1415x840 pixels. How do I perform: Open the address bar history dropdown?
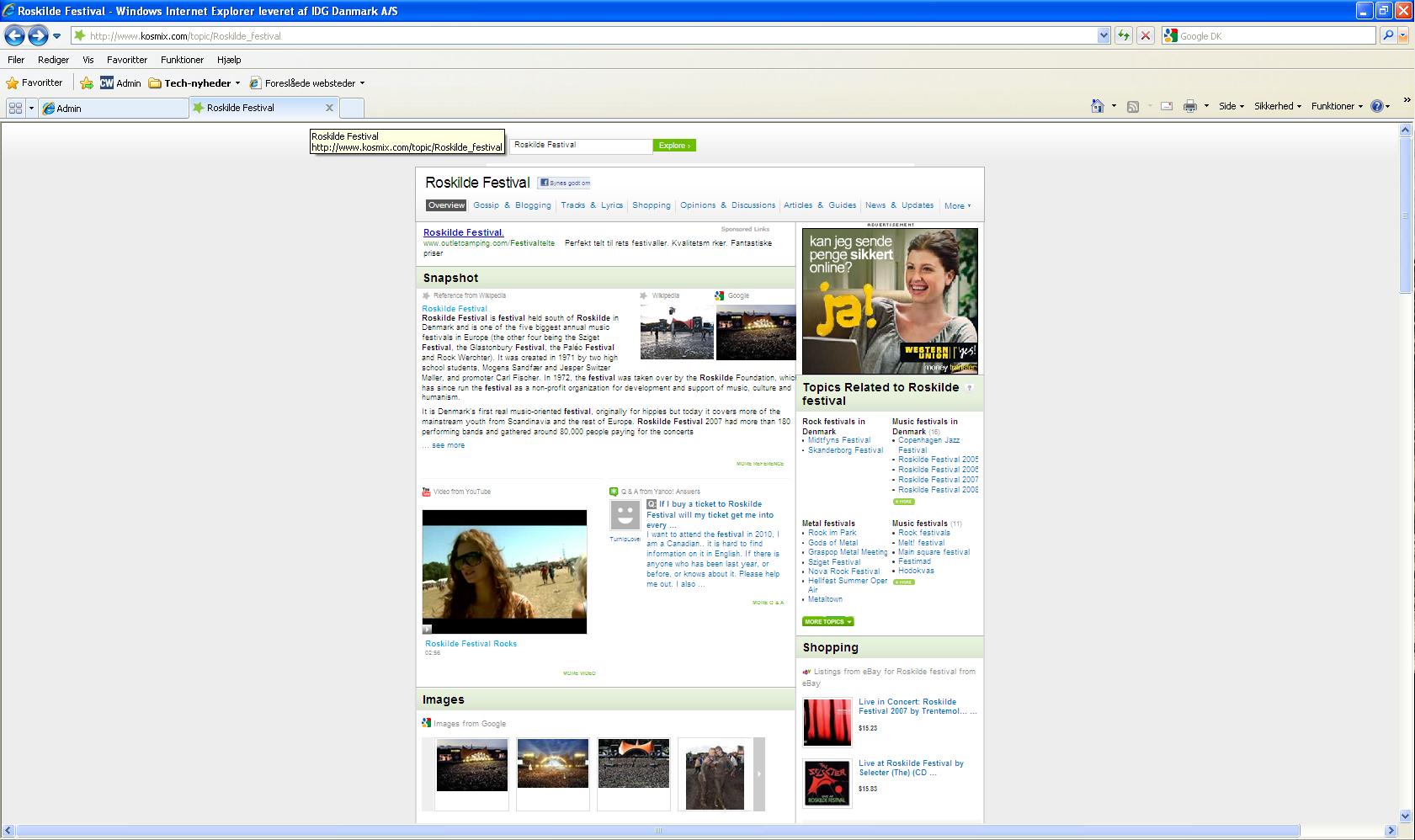pos(1104,35)
